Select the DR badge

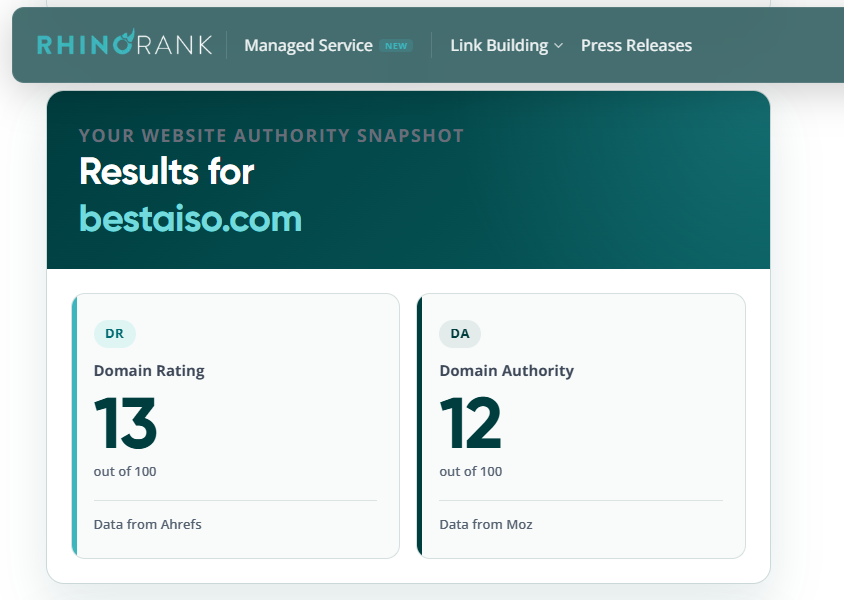point(115,334)
